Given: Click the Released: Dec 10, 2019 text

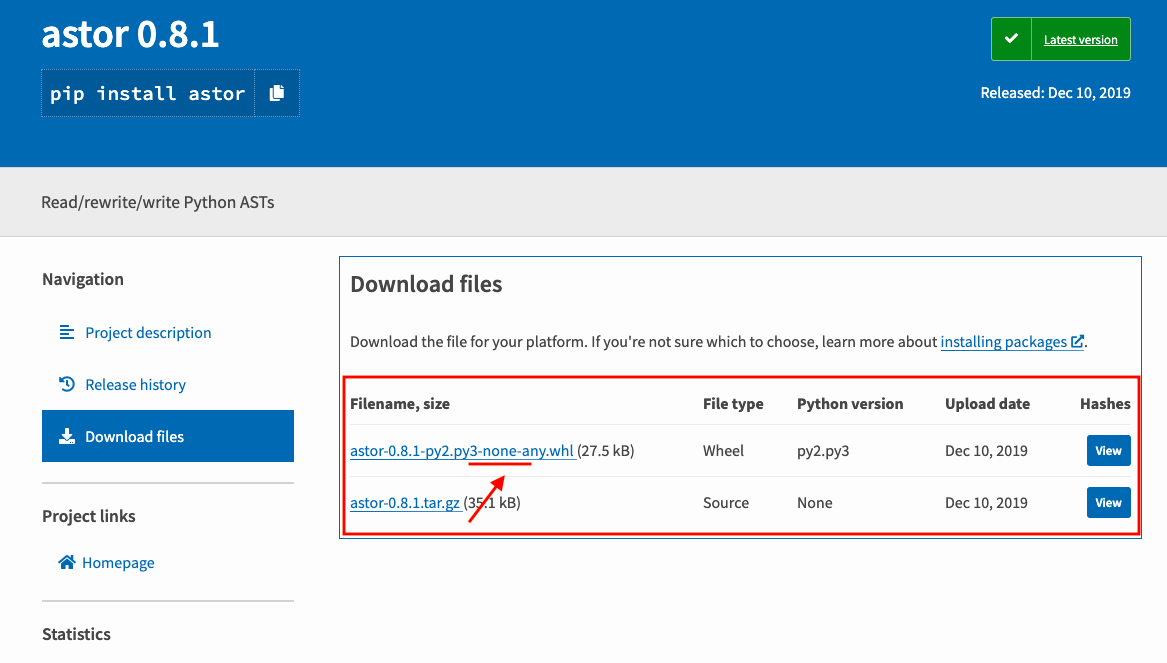Looking at the screenshot, I should [1055, 93].
